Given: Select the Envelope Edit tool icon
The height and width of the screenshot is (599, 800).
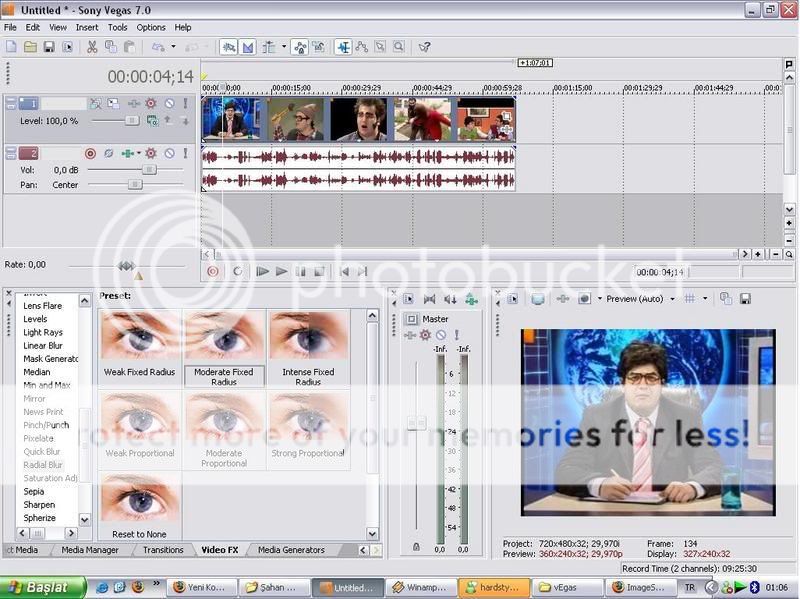Looking at the screenshot, I should click(x=362, y=47).
